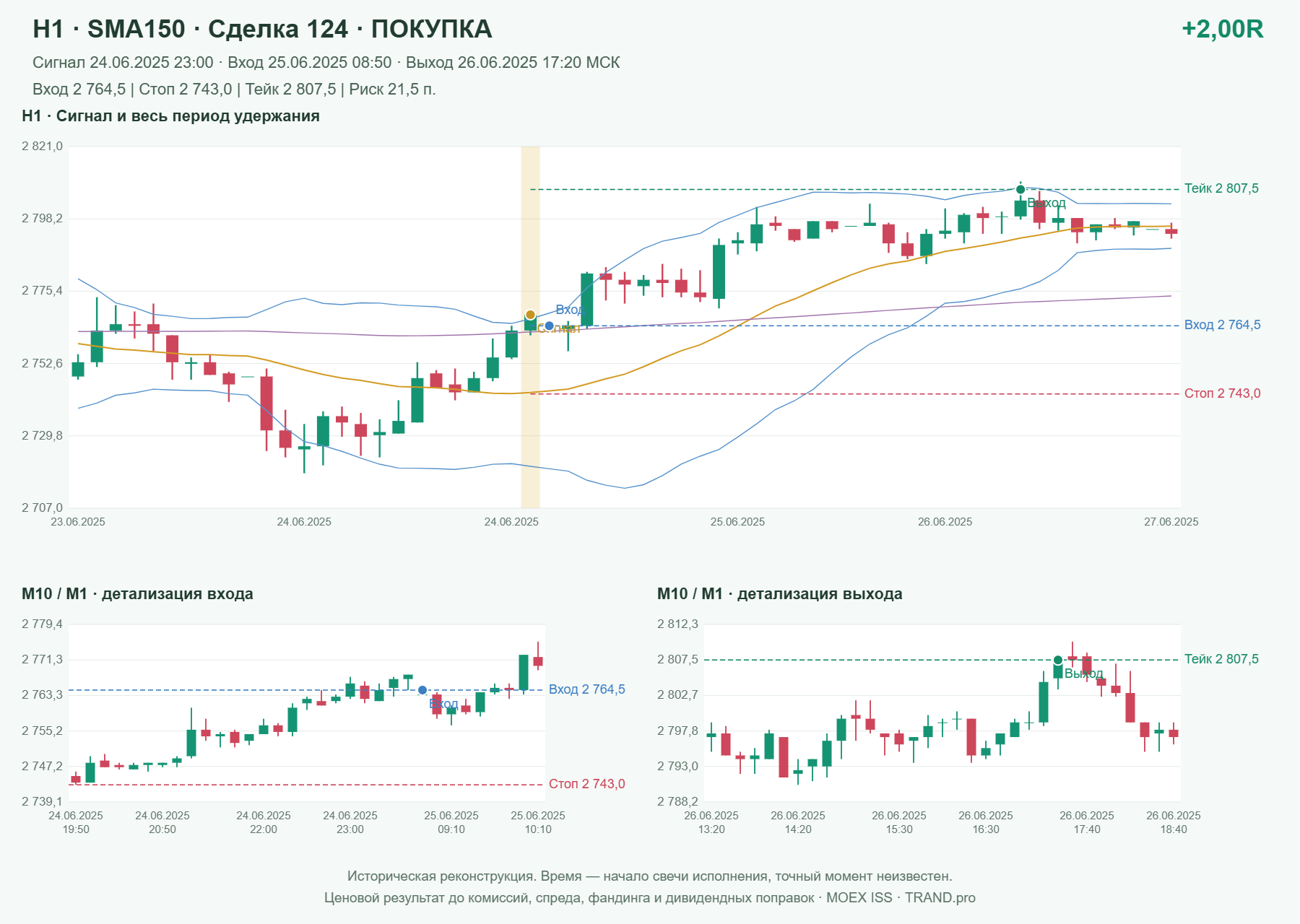Click the 25.06.2025 date on main chart axis

(737, 522)
